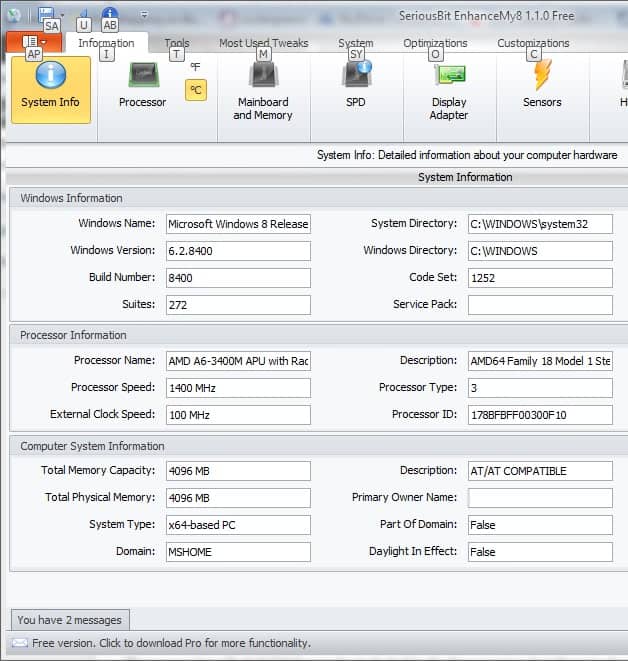This screenshot has width=628, height=661.
Task: Click the Part Of Domain field
Action: (x=540, y=525)
